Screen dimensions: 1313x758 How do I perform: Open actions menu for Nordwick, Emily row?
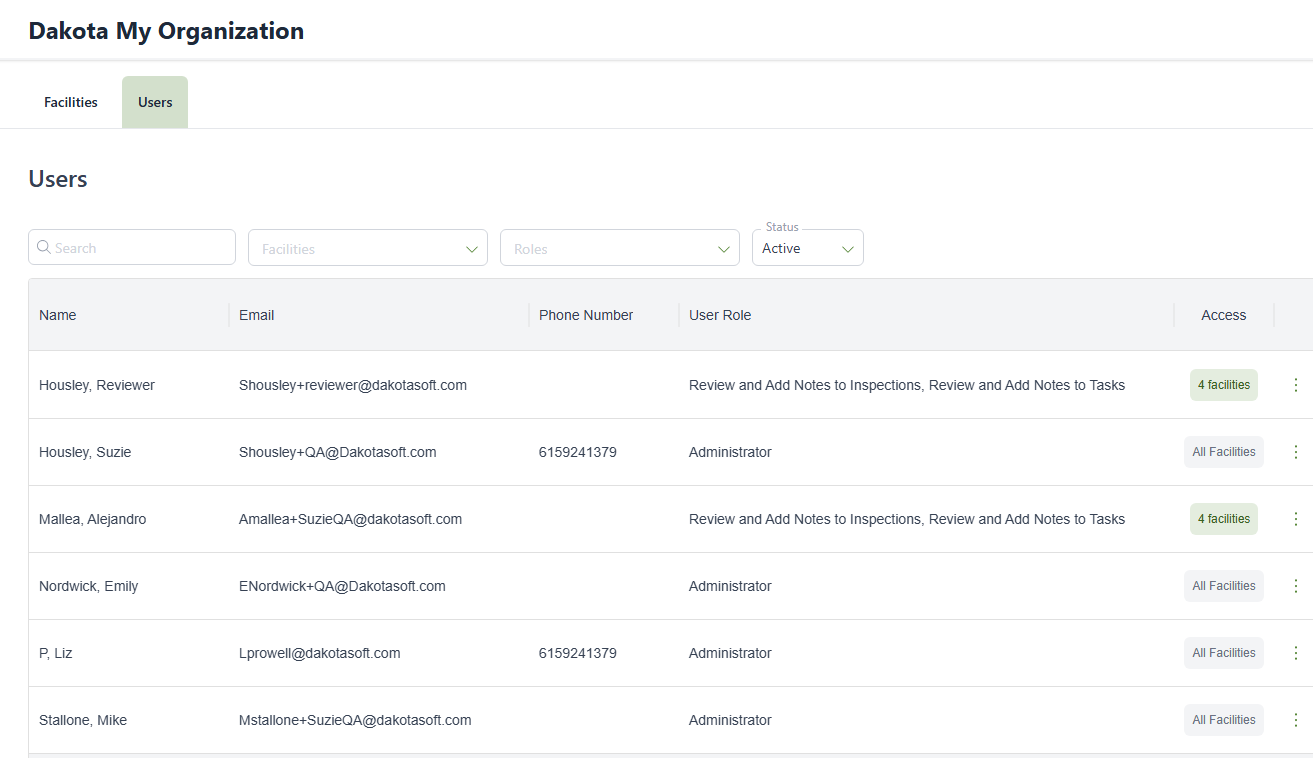point(1296,586)
